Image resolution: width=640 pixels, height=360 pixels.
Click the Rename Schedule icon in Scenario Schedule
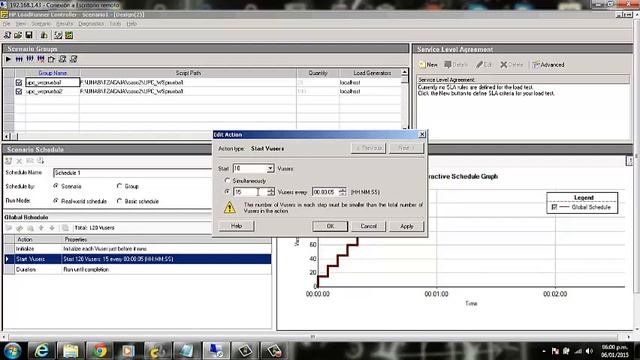tap(30, 161)
